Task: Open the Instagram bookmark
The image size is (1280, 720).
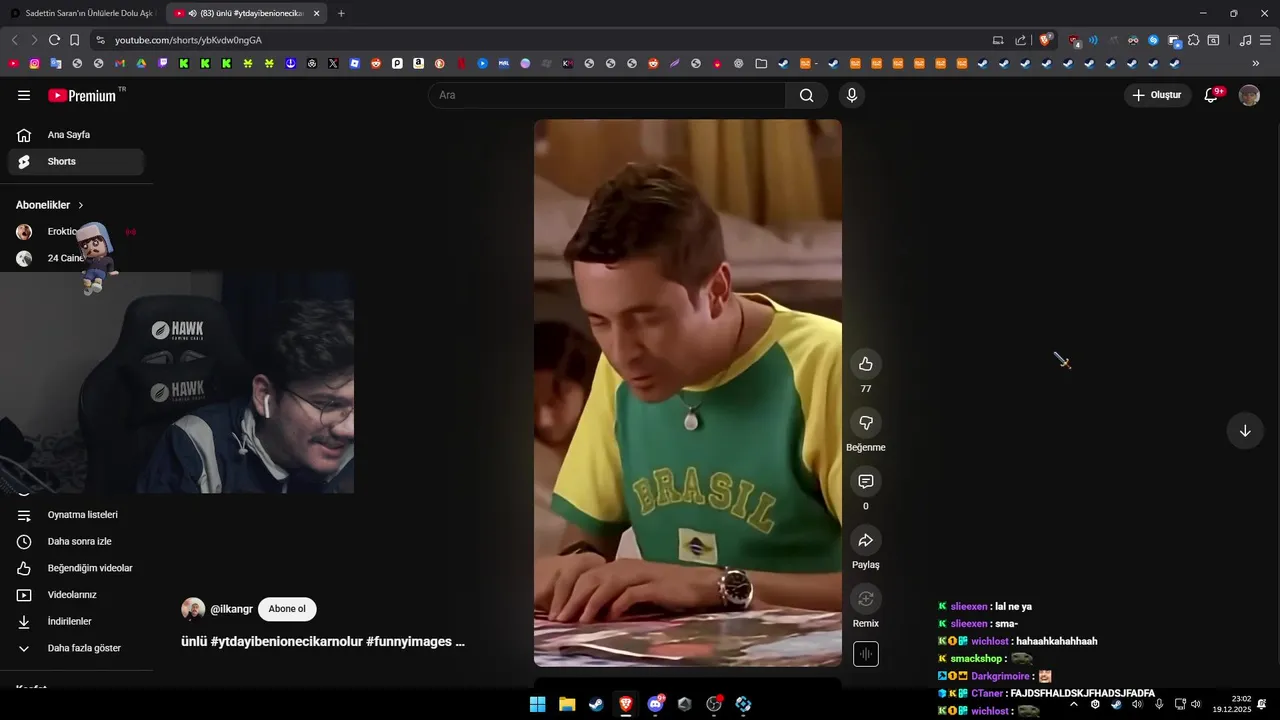Action: pyautogui.click(x=34, y=63)
